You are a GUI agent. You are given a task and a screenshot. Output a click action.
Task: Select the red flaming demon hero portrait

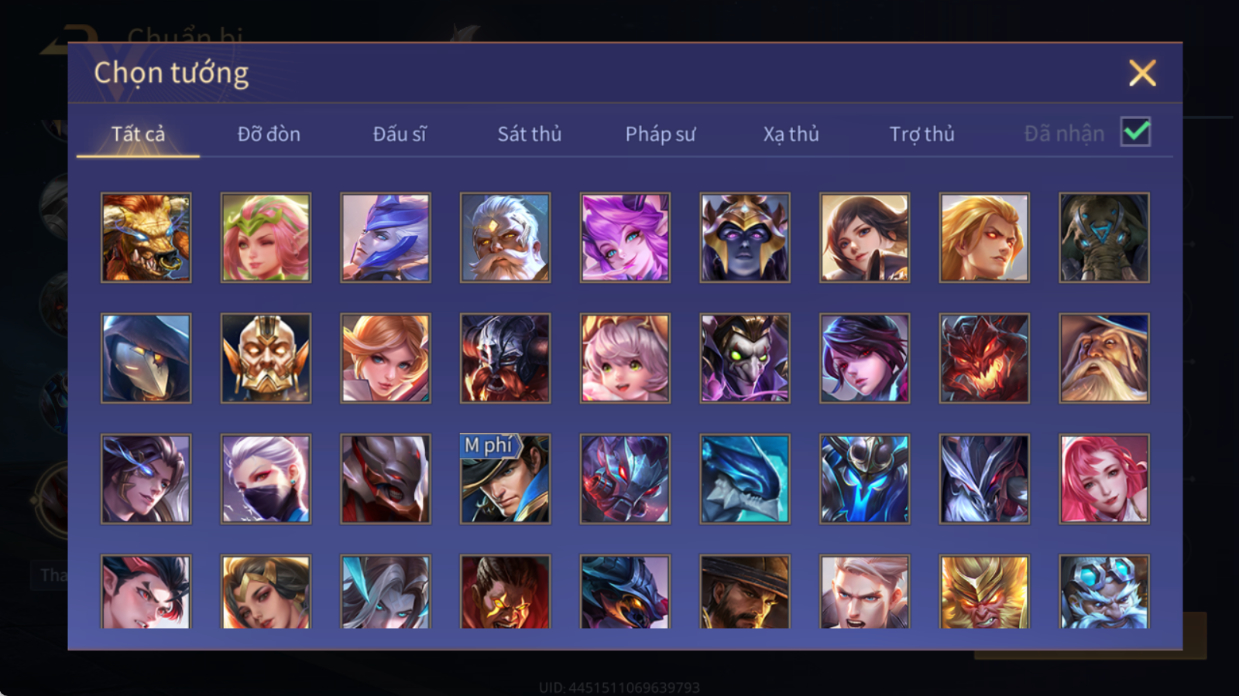(984, 358)
